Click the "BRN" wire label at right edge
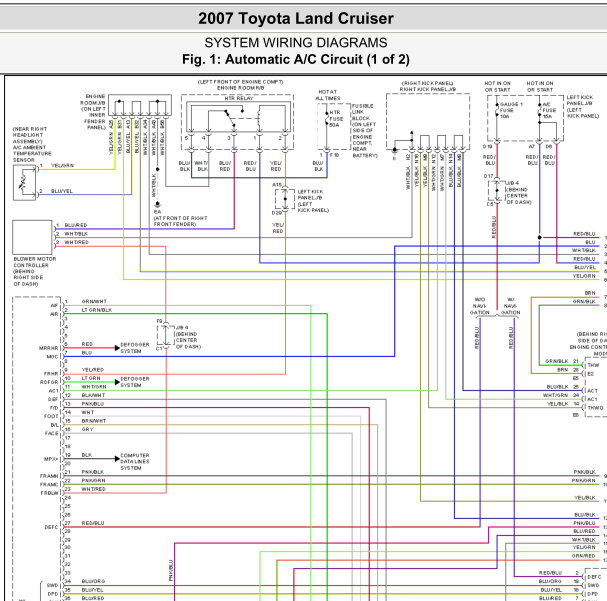The image size is (607, 601). click(x=590, y=293)
